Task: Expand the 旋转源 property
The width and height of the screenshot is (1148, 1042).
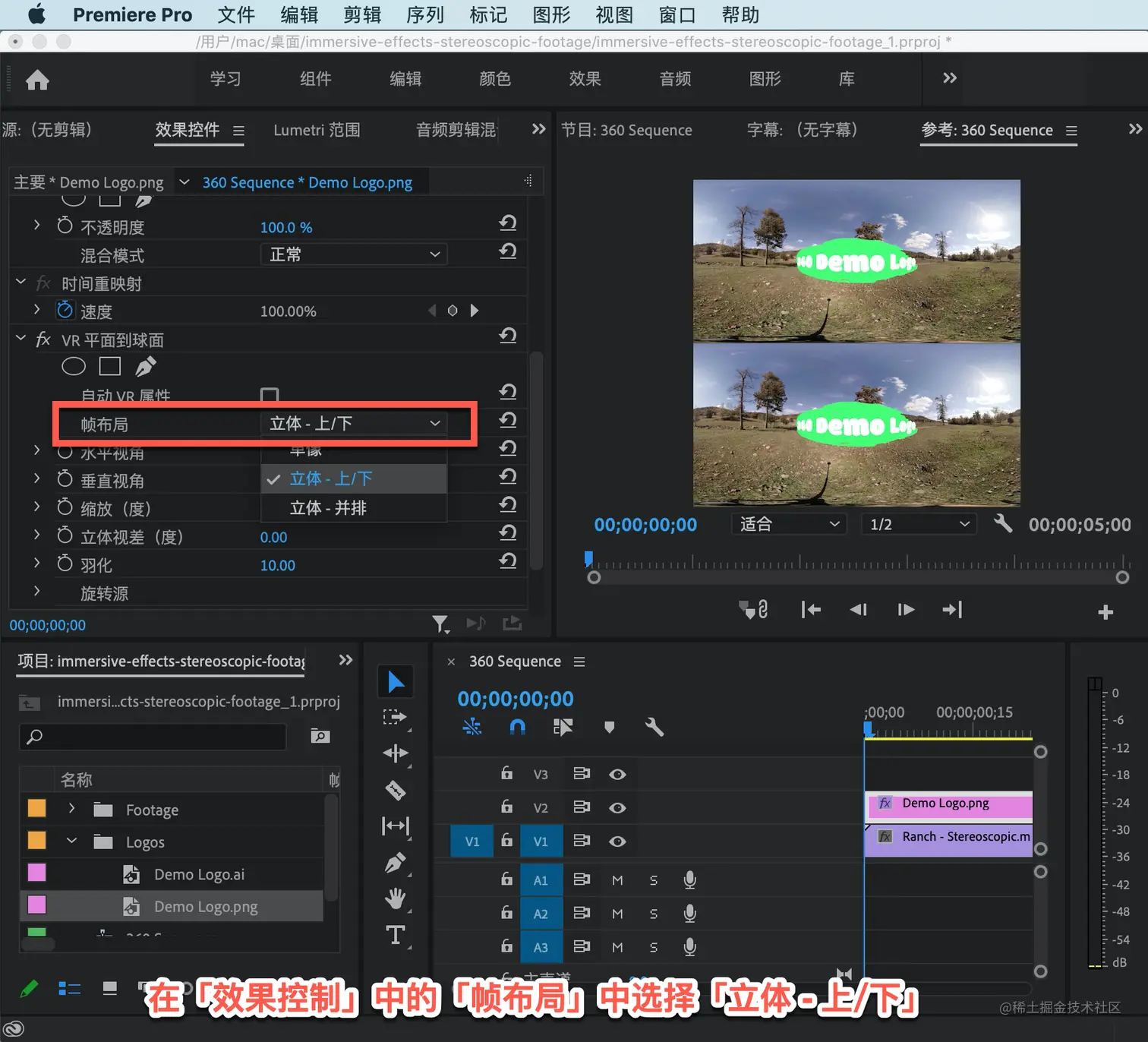Action: [x=36, y=592]
